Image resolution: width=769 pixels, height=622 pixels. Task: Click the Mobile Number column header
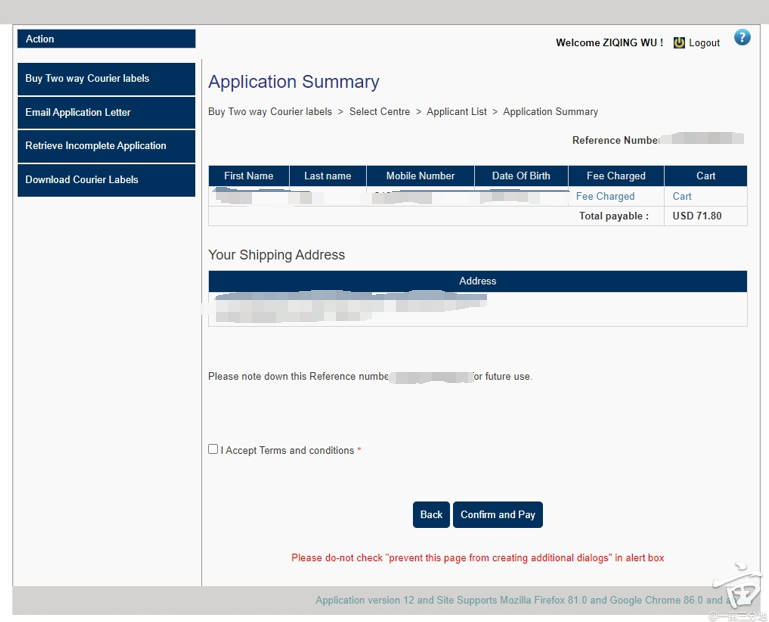pyautogui.click(x=420, y=176)
